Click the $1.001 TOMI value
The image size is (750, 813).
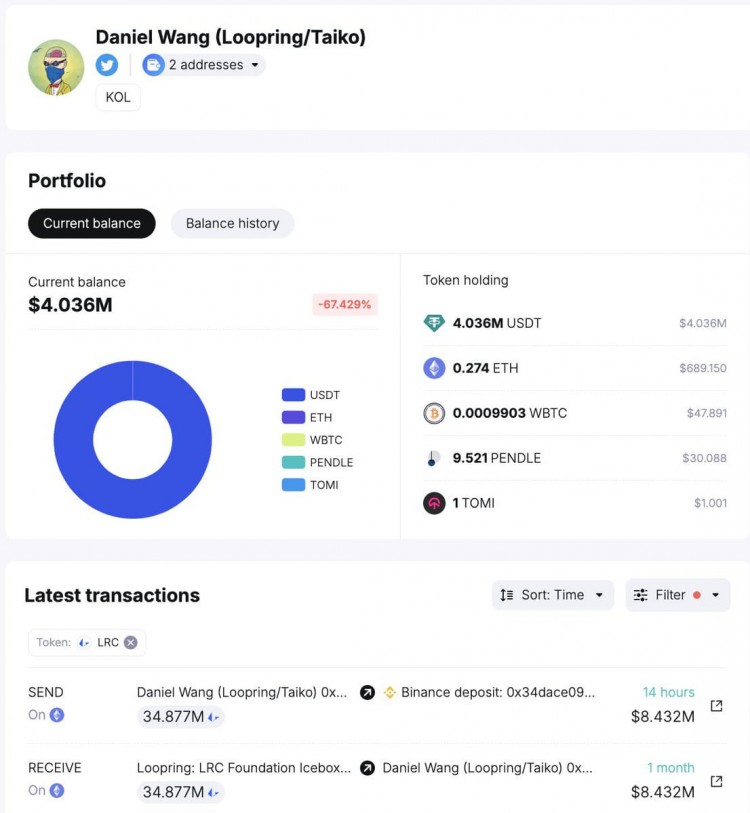(x=710, y=503)
